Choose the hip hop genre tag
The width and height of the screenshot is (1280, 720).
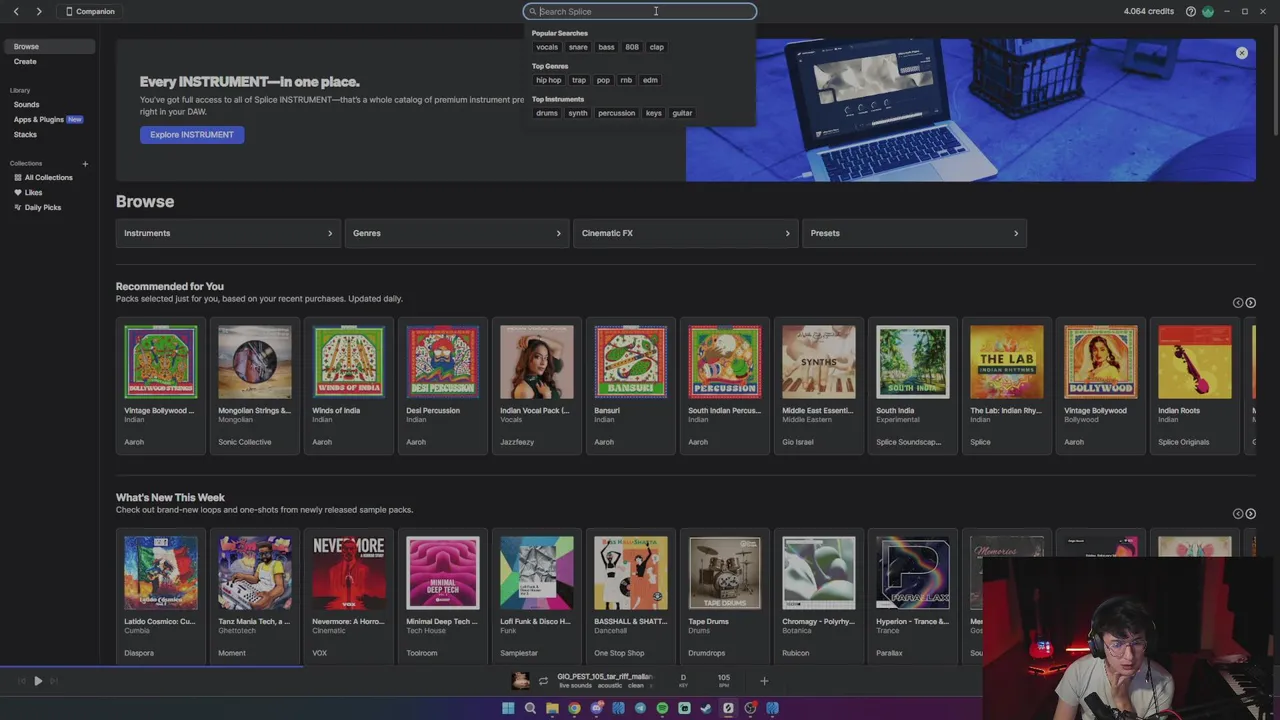(549, 80)
